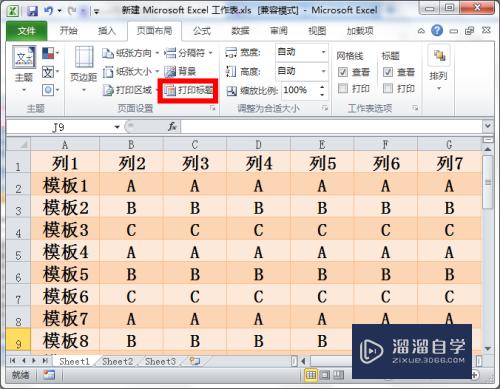Click the Insert Worksheet icon
The width and height of the screenshot is (500, 389).
tap(195, 361)
